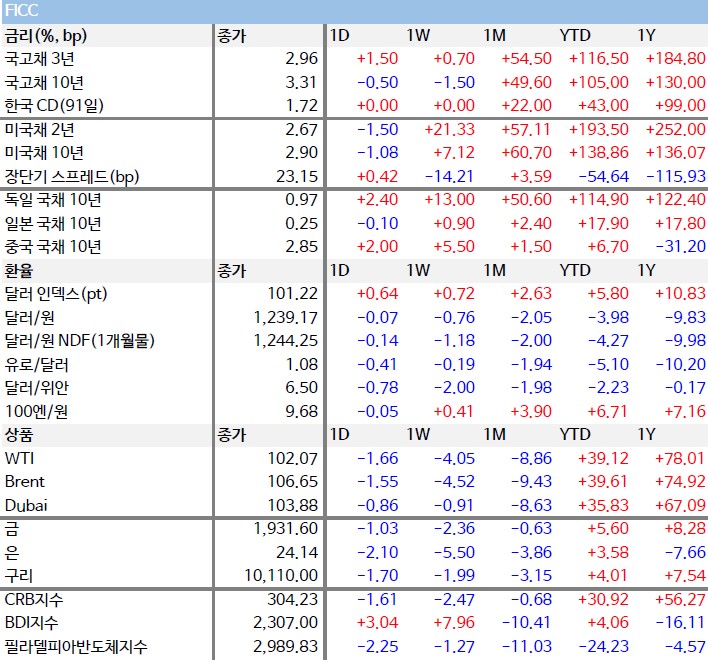Select 장단기 스프레드 closing value 23.15
The width and height of the screenshot is (708, 668).
(297, 176)
